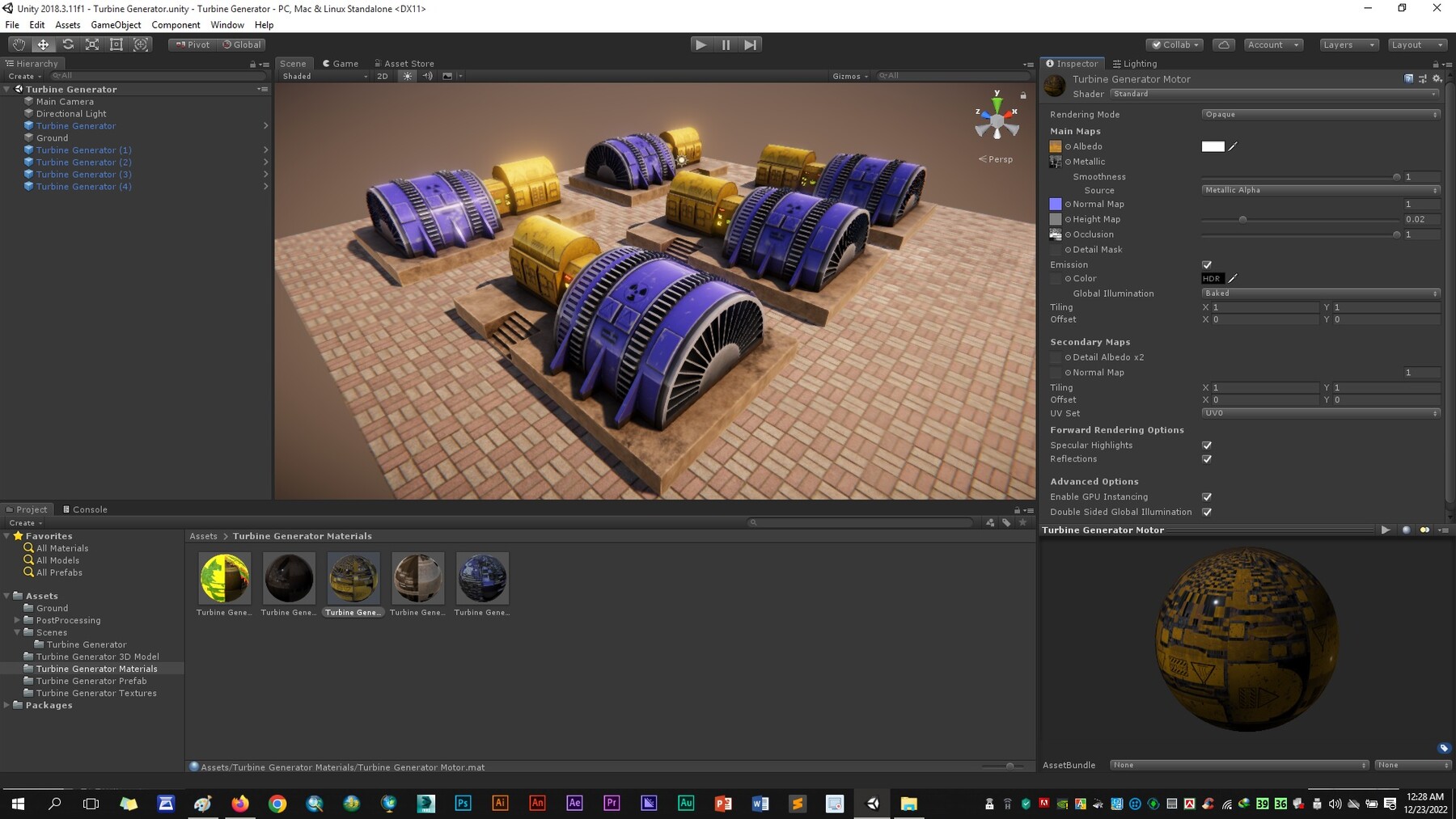Disable the Emission checkbox
The height and width of the screenshot is (819, 1456).
1207,264
